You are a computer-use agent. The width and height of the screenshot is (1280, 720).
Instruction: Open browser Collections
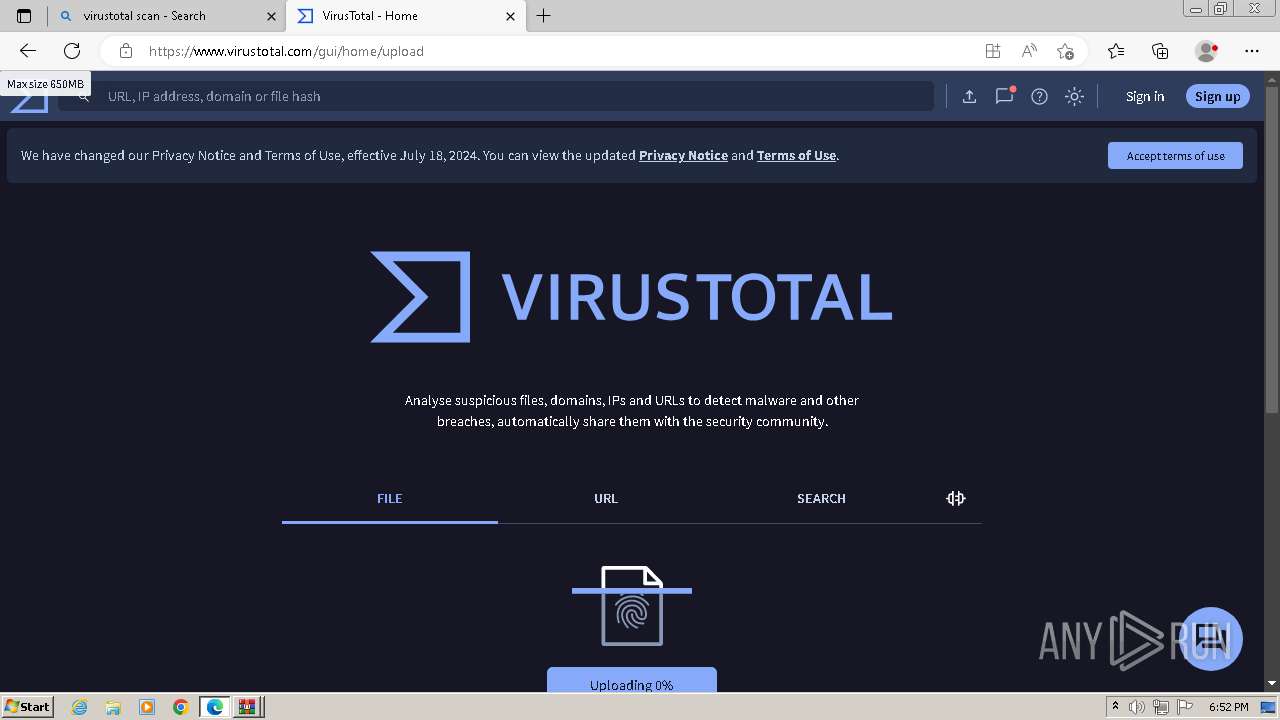pyautogui.click(x=1160, y=51)
